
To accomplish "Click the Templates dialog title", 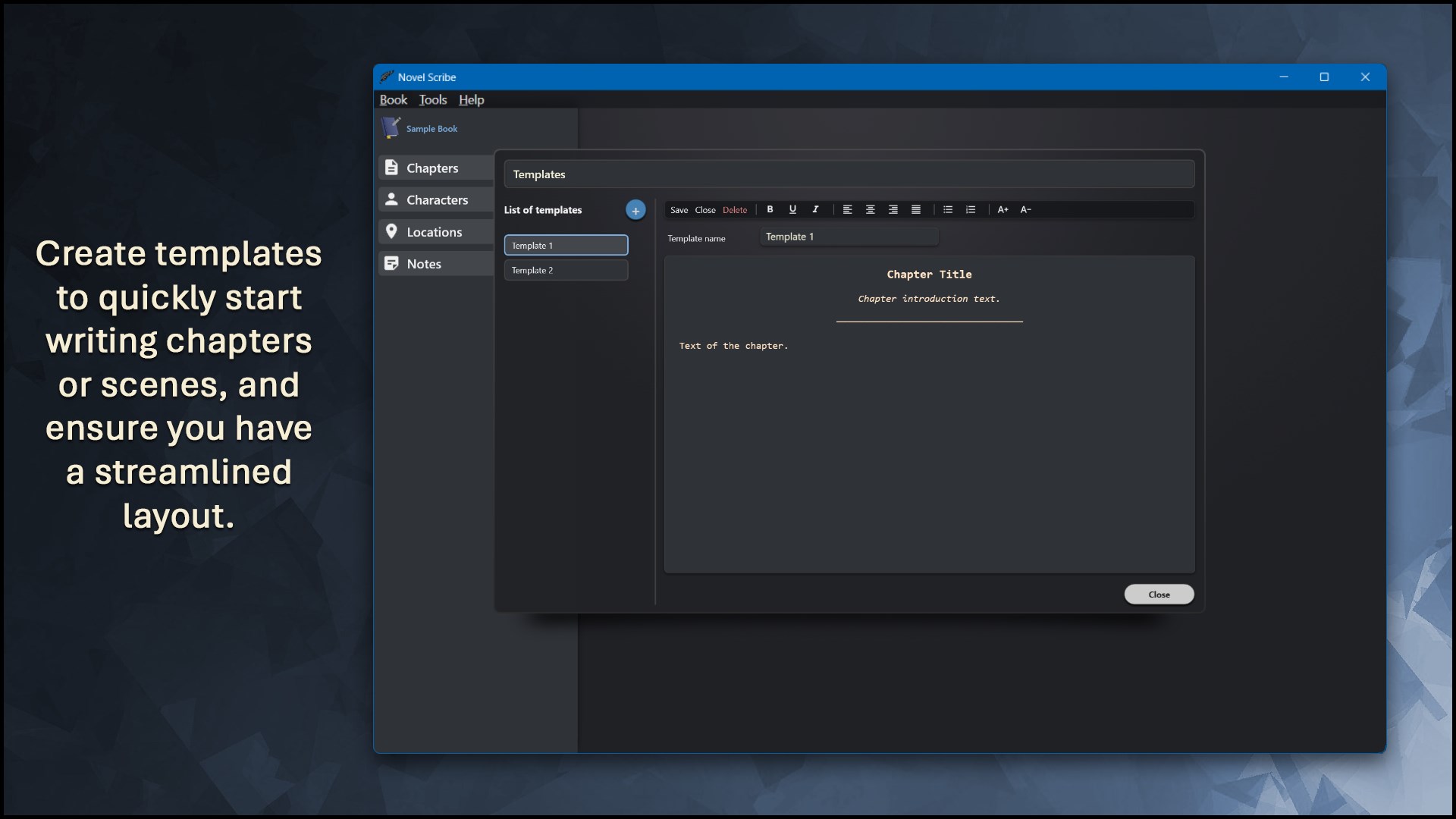I will tap(539, 174).
